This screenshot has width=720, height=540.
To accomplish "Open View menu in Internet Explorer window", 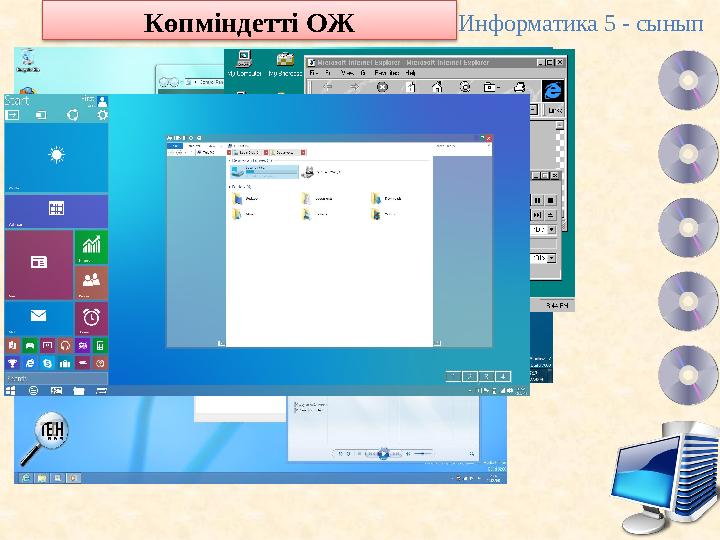I will click(x=348, y=73).
